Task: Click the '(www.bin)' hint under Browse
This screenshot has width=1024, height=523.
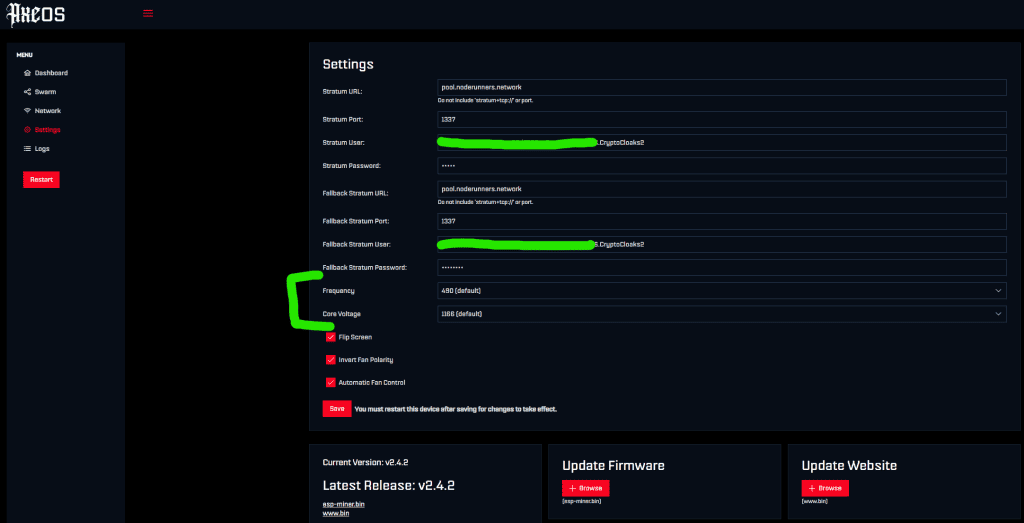Action: coord(815,501)
